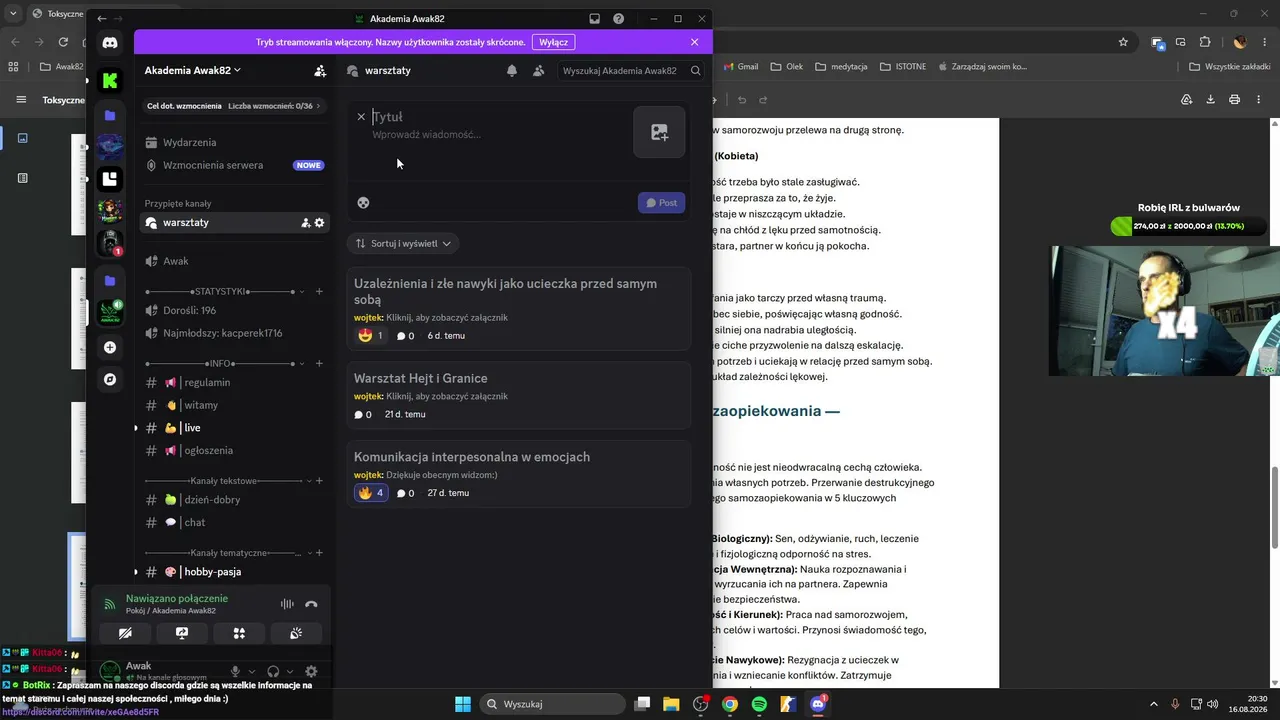Click the Add a Server plus icon

tap(110, 347)
